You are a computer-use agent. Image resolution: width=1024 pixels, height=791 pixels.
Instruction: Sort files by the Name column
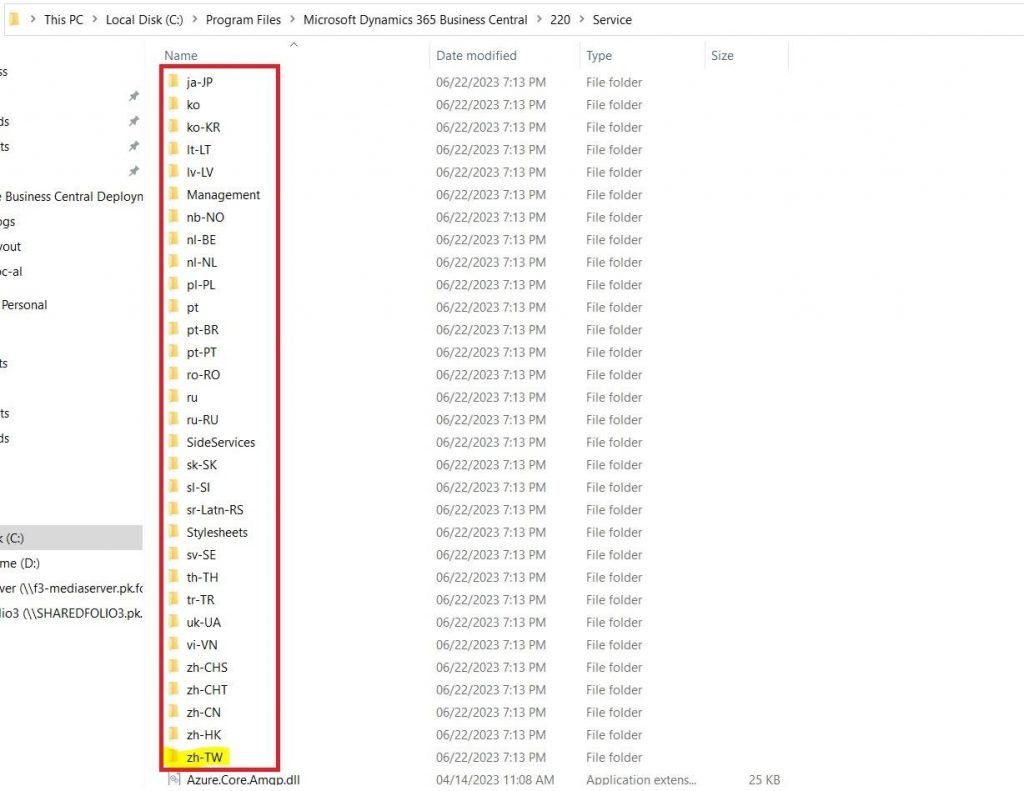[180, 55]
